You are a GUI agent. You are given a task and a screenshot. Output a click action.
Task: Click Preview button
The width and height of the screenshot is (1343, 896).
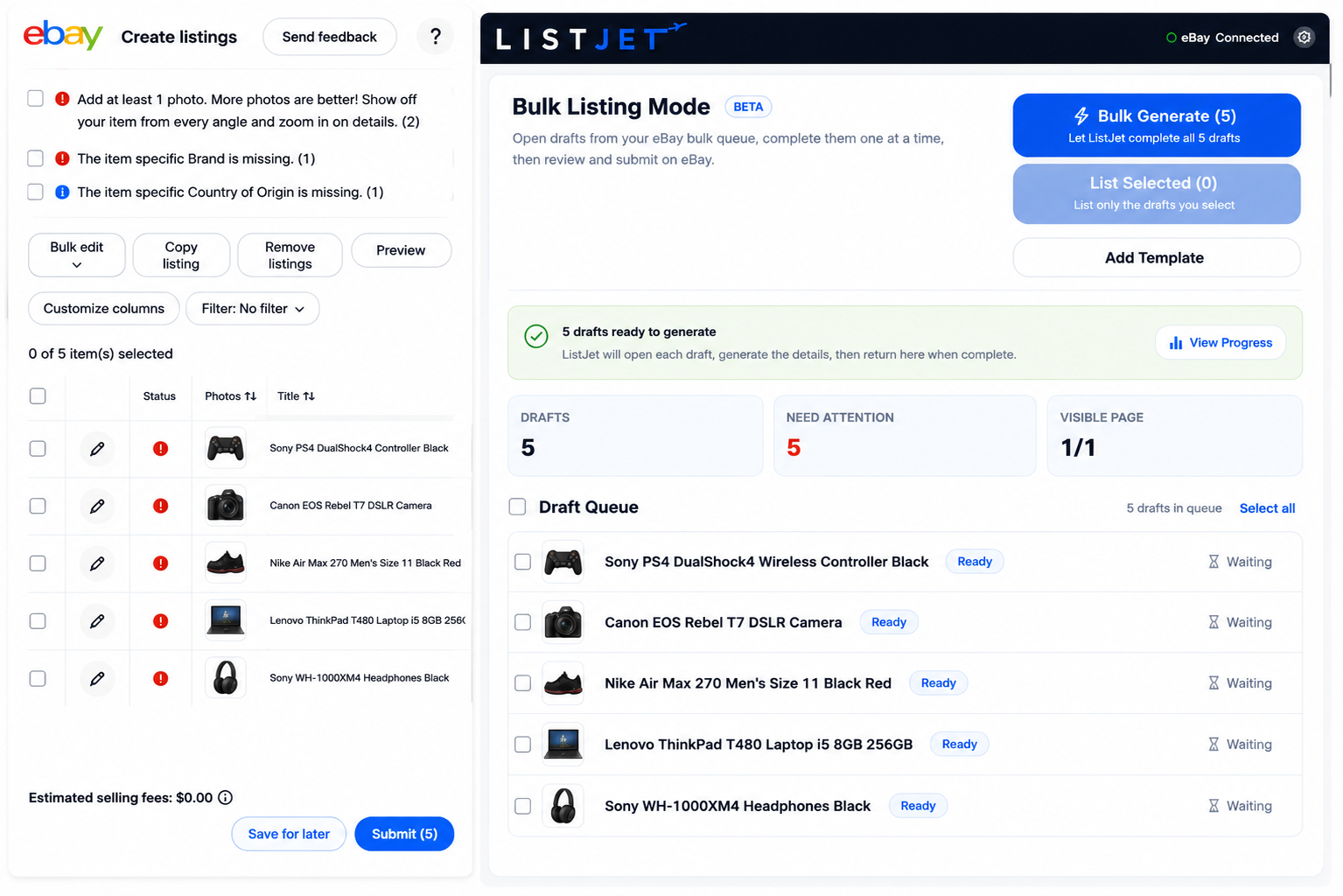coord(402,250)
